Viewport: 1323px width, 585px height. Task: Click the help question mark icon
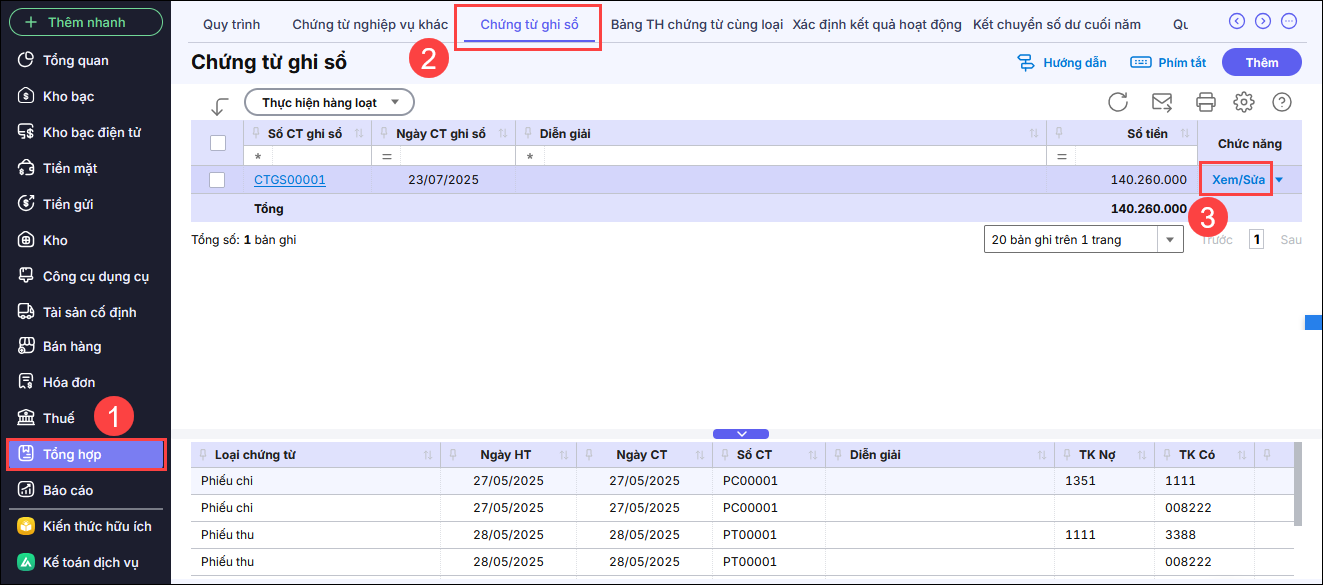coord(1282,102)
